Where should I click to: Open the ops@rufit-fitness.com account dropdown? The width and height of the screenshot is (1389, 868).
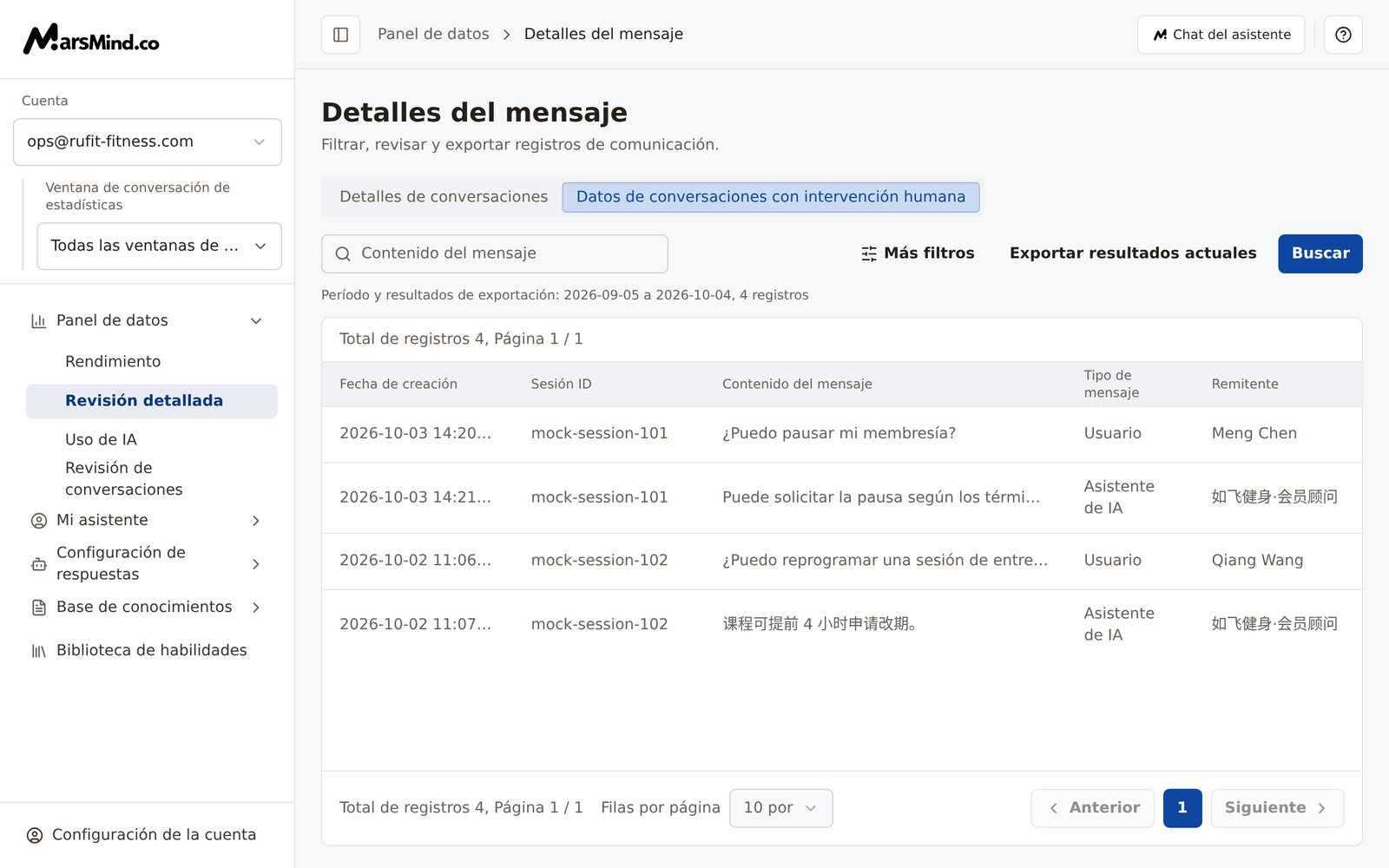point(148,141)
